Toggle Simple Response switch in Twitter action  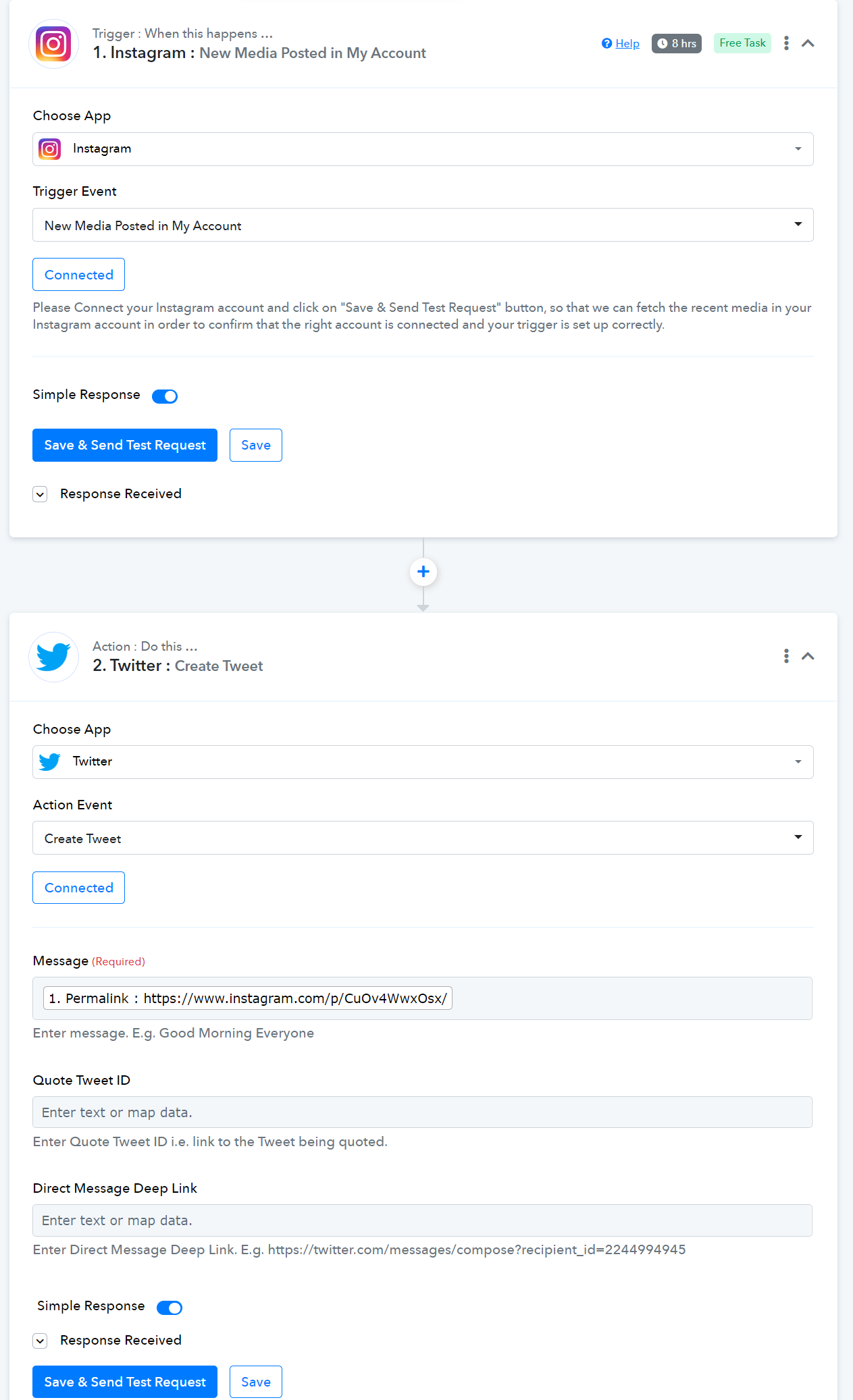(170, 1308)
